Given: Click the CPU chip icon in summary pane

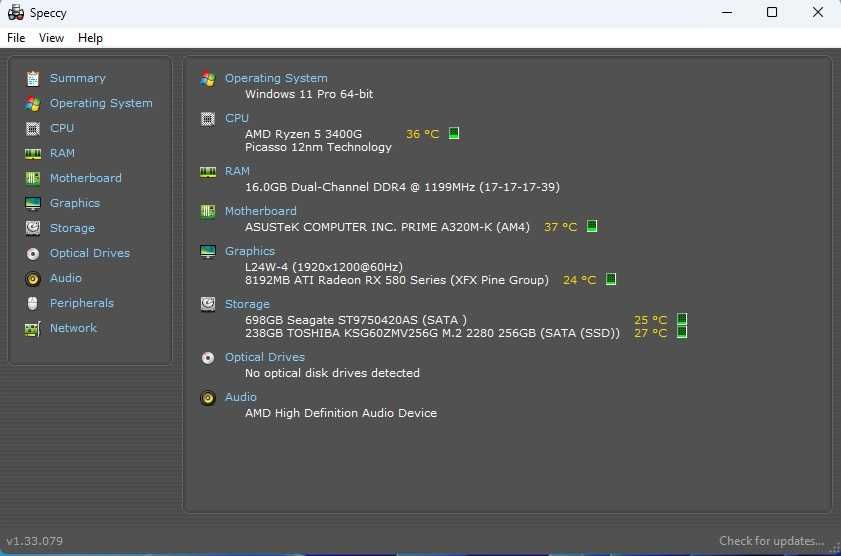Looking at the screenshot, I should pyautogui.click(x=208, y=118).
